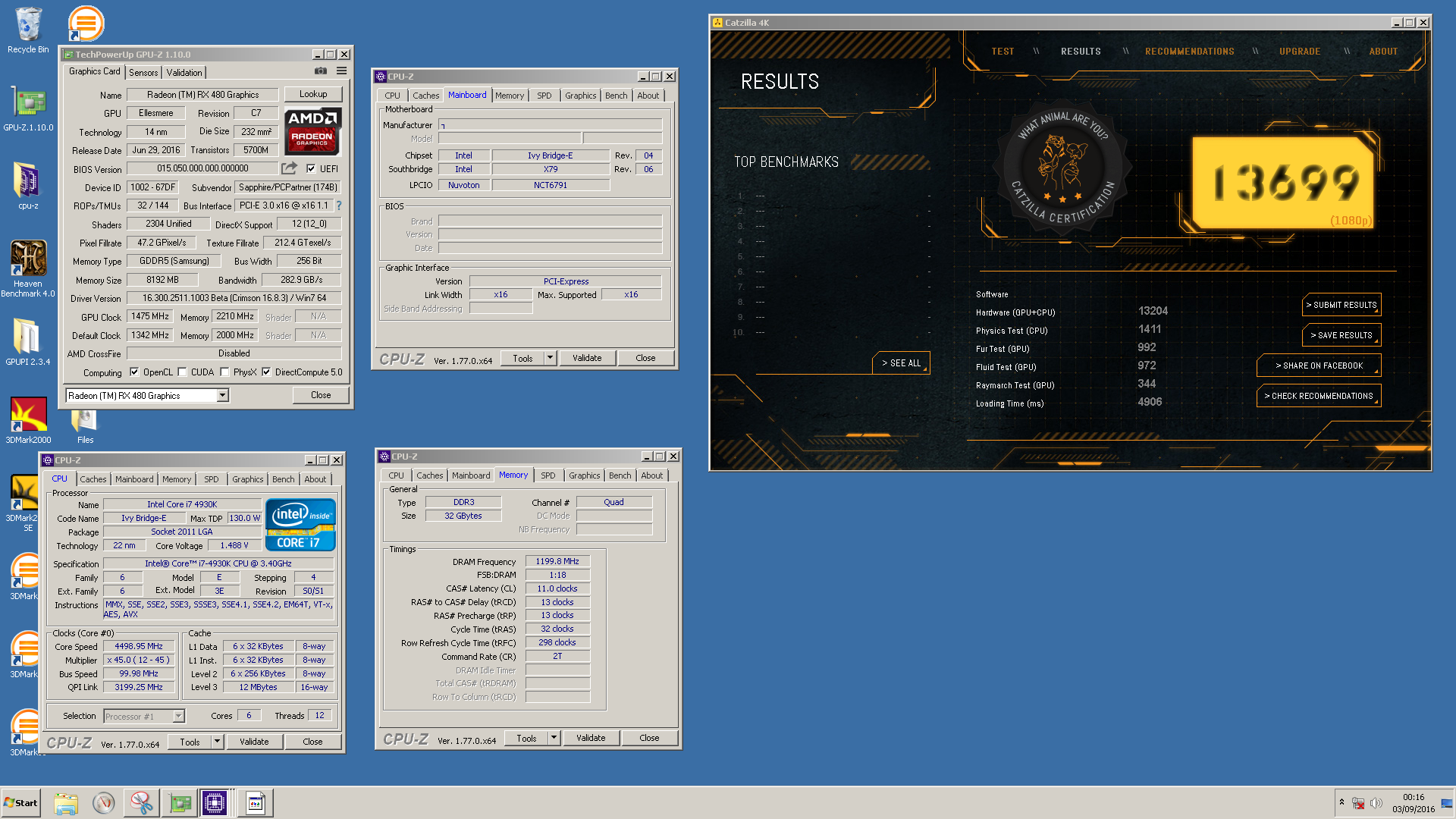Open the cpu-z desktop icon

28,186
